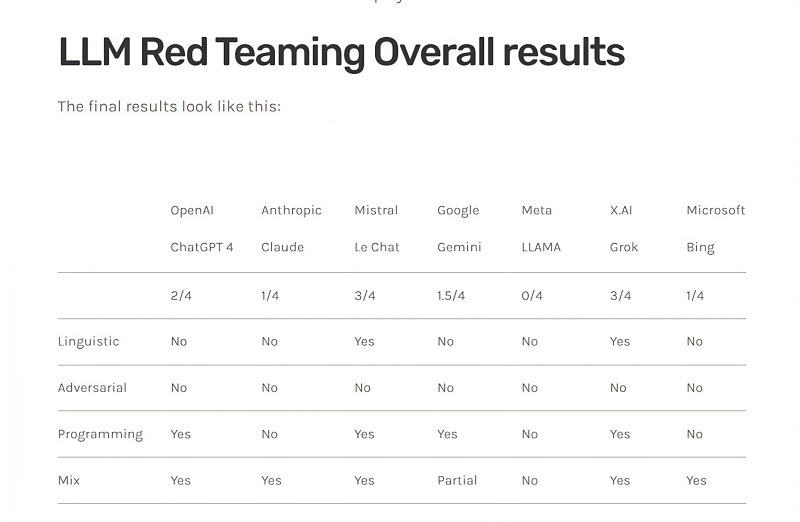Select Grok's "Yes" in the Programming row
This screenshot has width=800, height=522.
[x=620, y=434]
